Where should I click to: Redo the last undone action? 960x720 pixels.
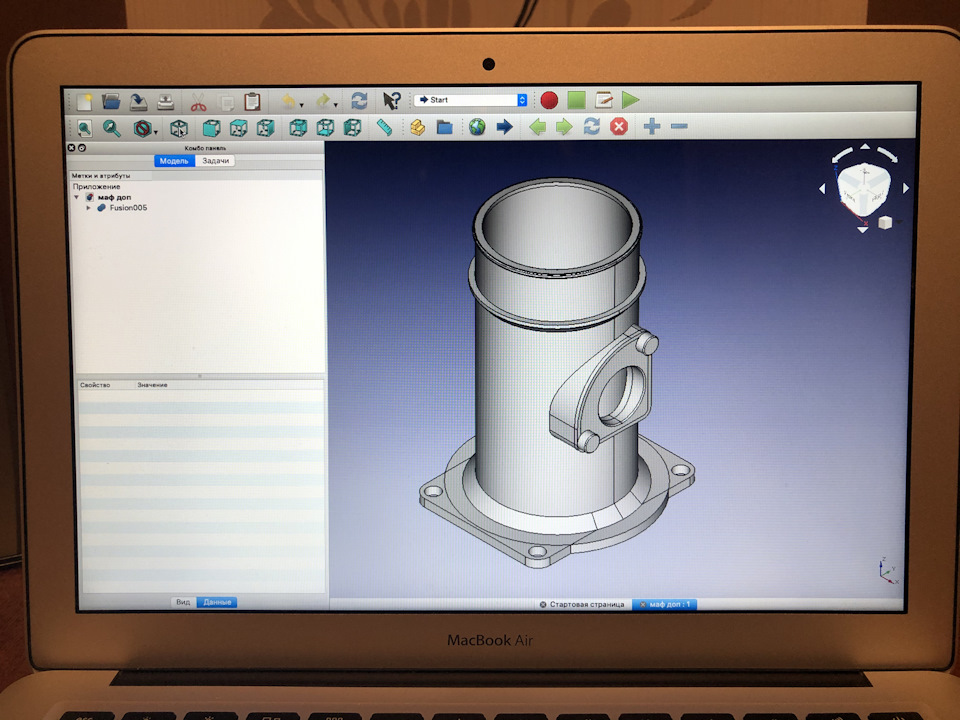pos(322,101)
